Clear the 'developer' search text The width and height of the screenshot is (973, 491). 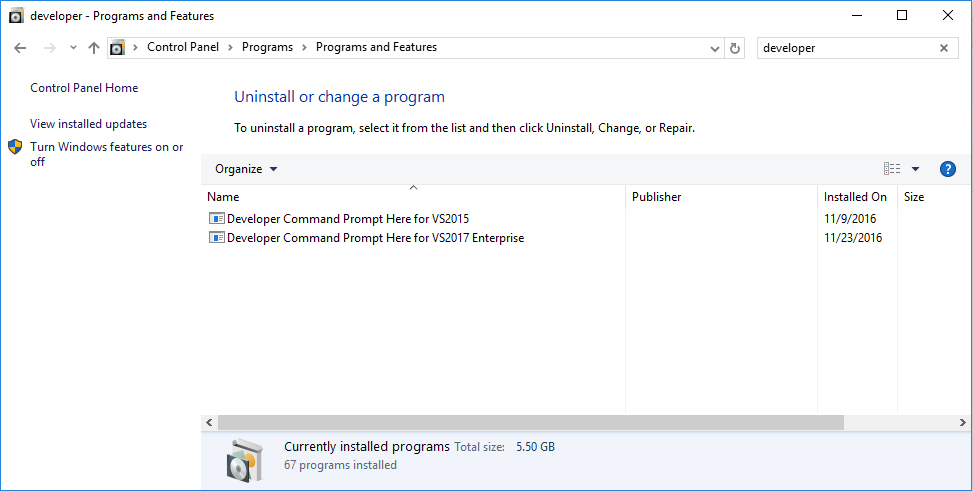pyautogui.click(x=944, y=48)
